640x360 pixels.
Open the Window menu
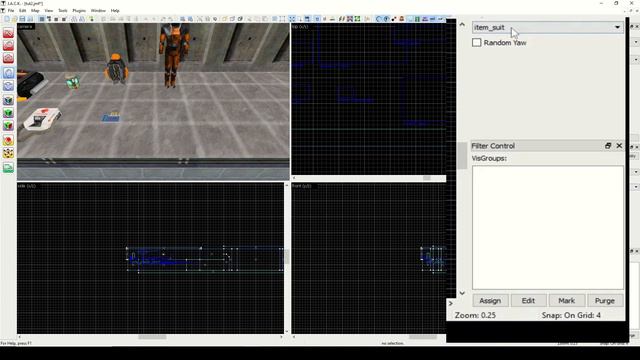pos(98,11)
